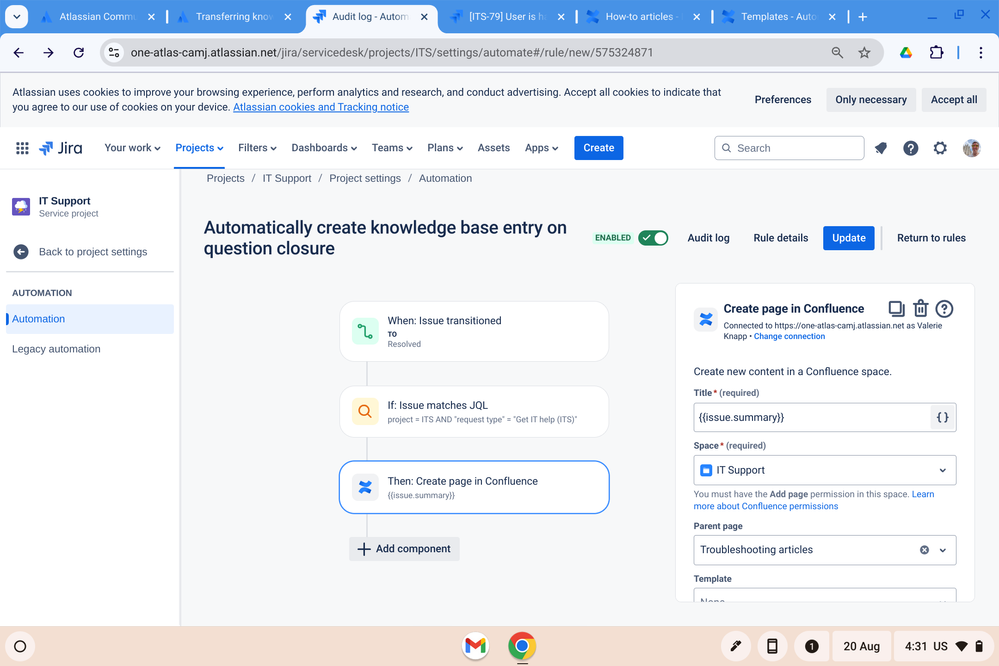The height and width of the screenshot is (666, 999).
Task: Open the user profile avatar
Action: tap(971, 148)
